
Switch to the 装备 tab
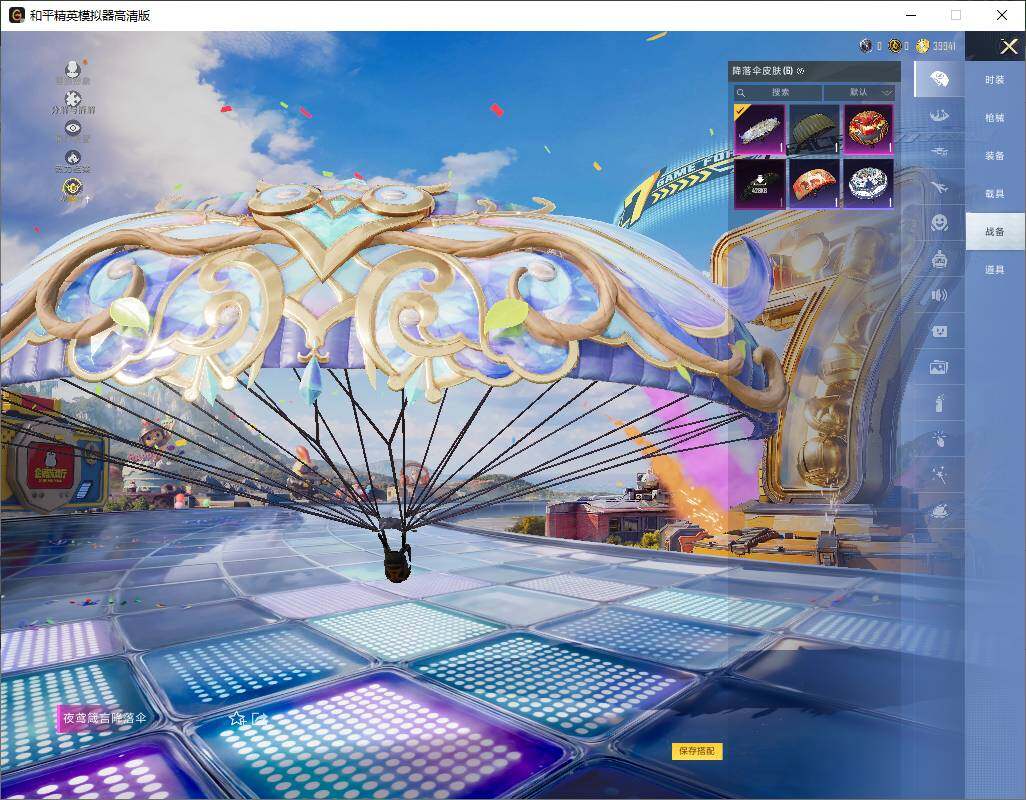tap(995, 156)
